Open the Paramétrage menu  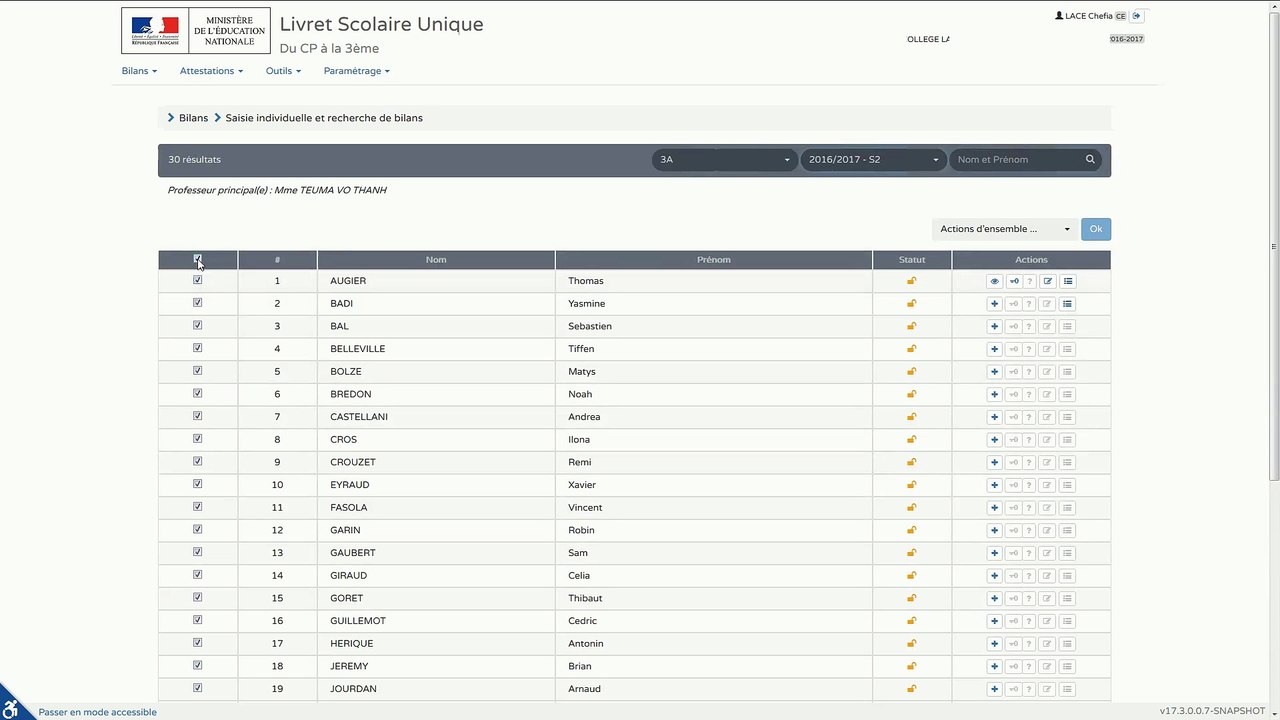(x=357, y=71)
